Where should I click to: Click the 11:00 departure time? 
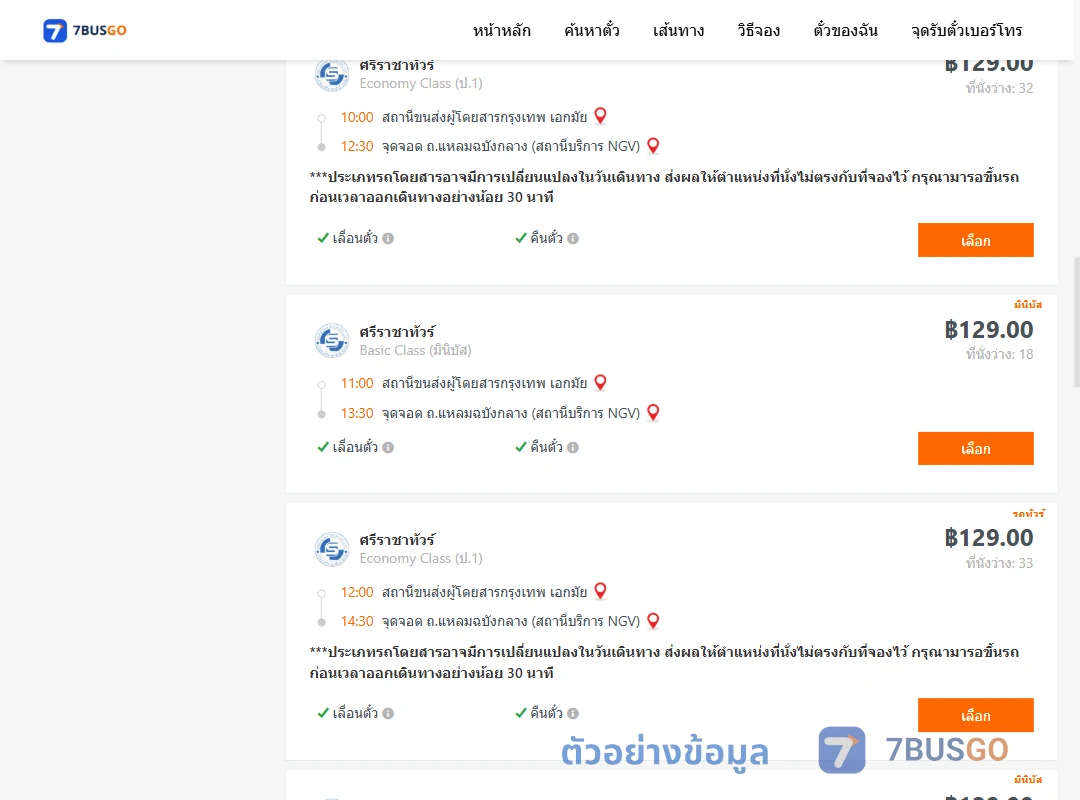click(357, 383)
